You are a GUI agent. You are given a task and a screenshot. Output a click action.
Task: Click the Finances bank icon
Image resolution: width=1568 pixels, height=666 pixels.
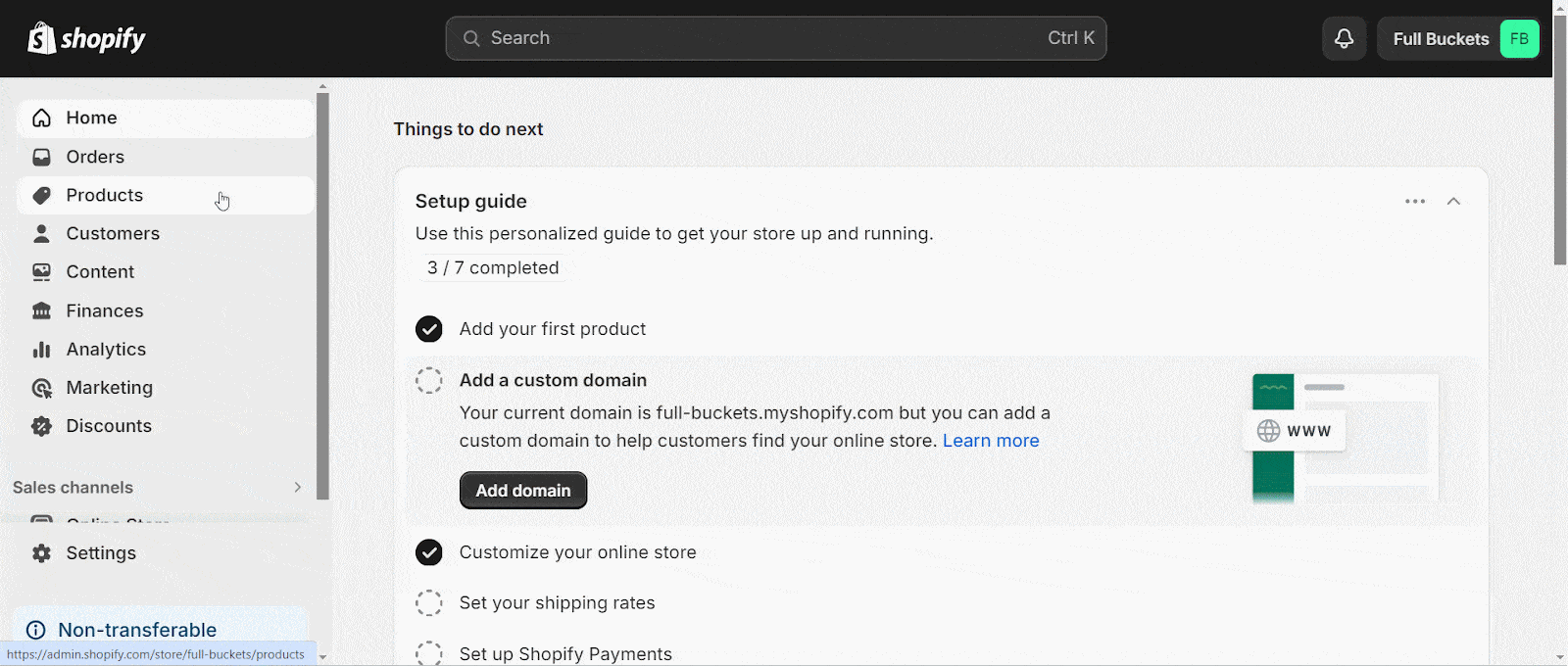(41, 310)
